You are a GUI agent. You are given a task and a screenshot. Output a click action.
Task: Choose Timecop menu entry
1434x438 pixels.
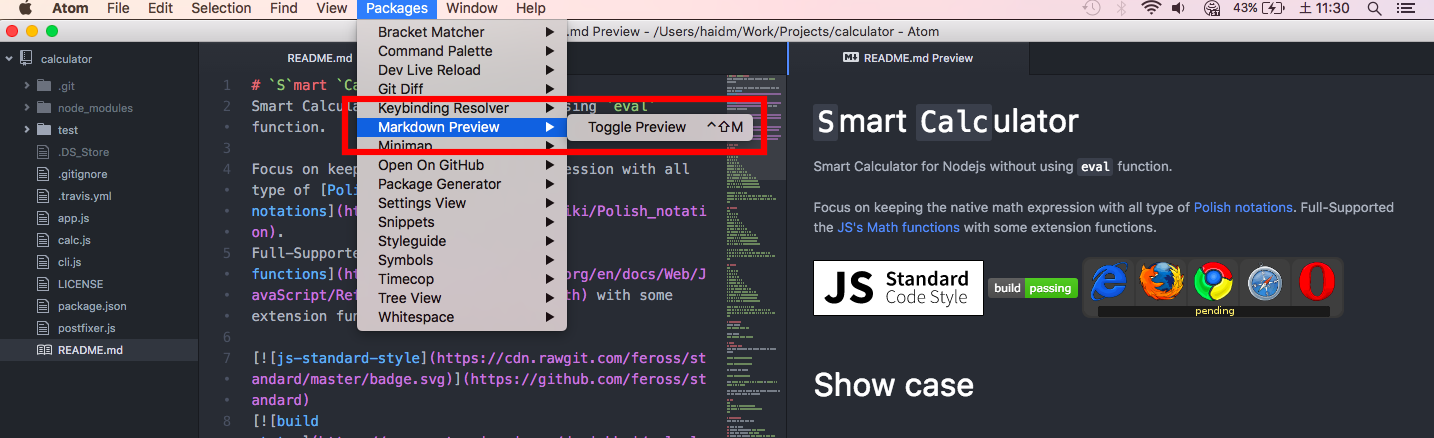(x=462, y=279)
